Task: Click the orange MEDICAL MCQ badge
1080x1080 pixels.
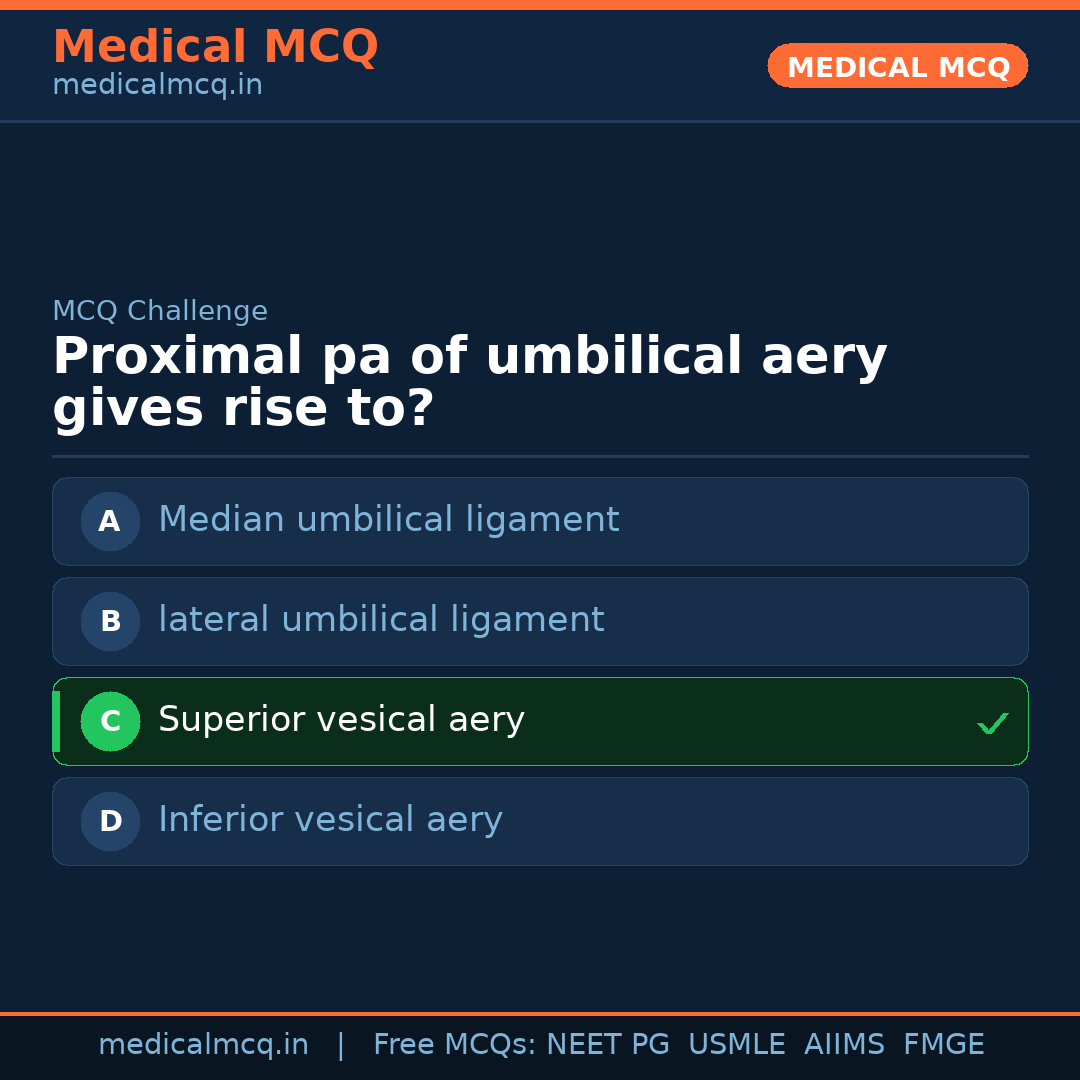Action: [x=897, y=66]
